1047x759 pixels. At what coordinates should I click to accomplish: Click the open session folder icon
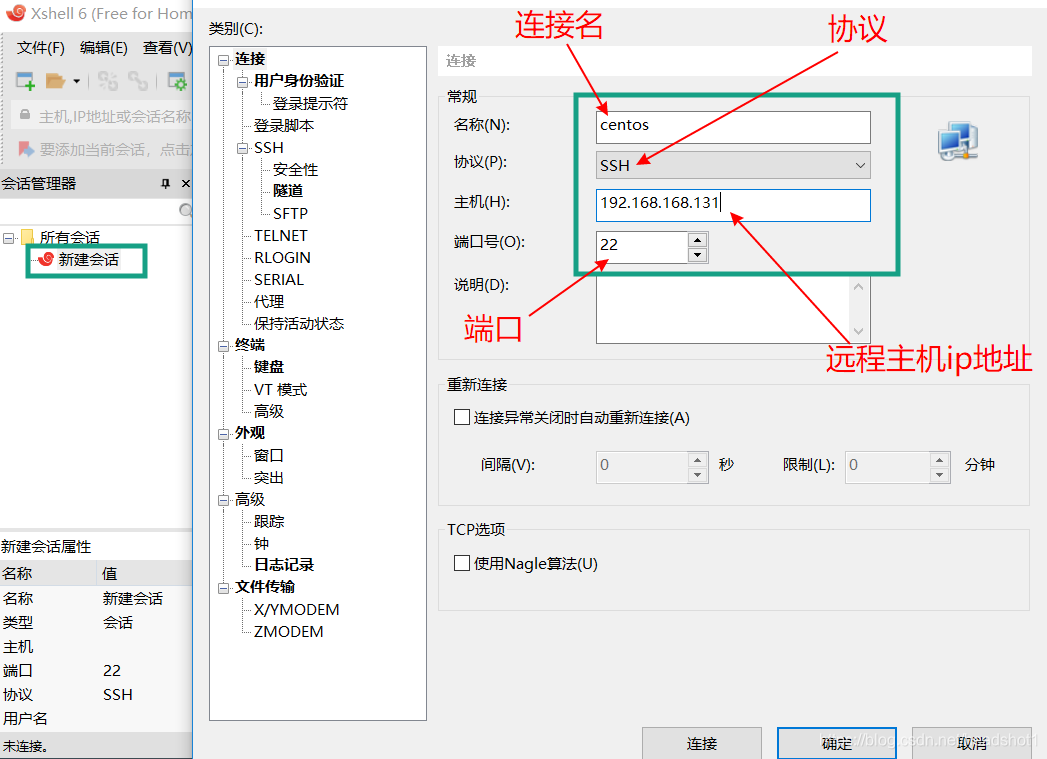click(55, 81)
